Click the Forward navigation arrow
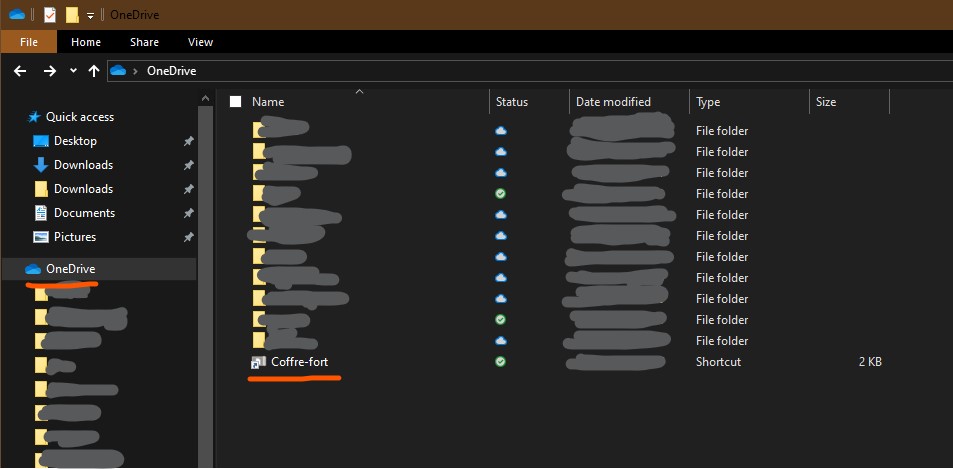The image size is (953, 469). (x=49, y=71)
